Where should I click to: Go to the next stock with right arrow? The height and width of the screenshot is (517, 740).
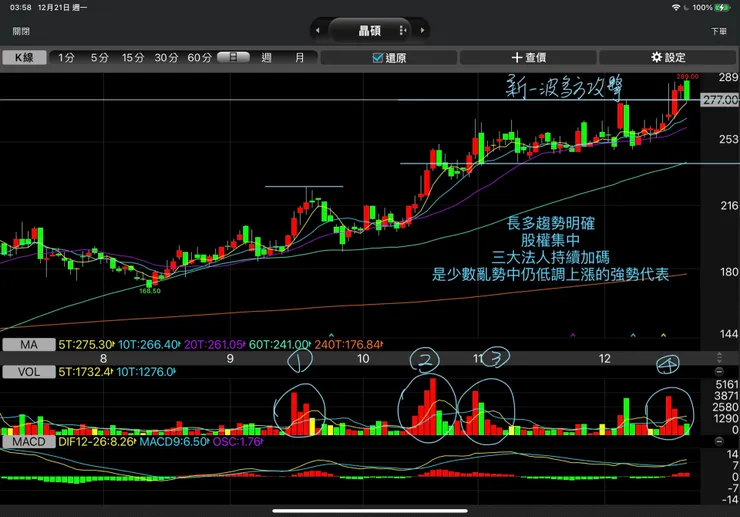click(422, 31)
